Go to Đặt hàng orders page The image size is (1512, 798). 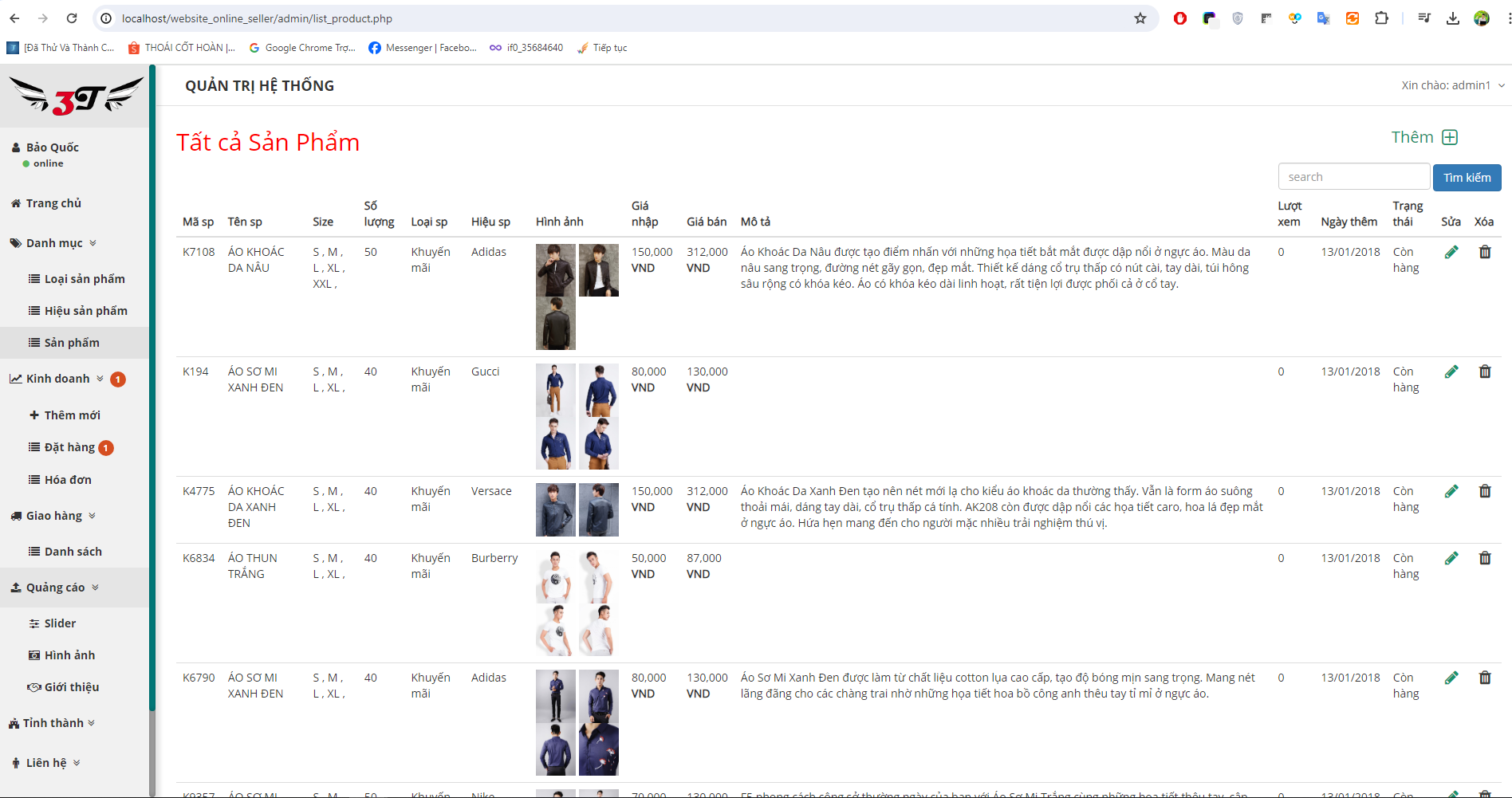tap(69, 447)
